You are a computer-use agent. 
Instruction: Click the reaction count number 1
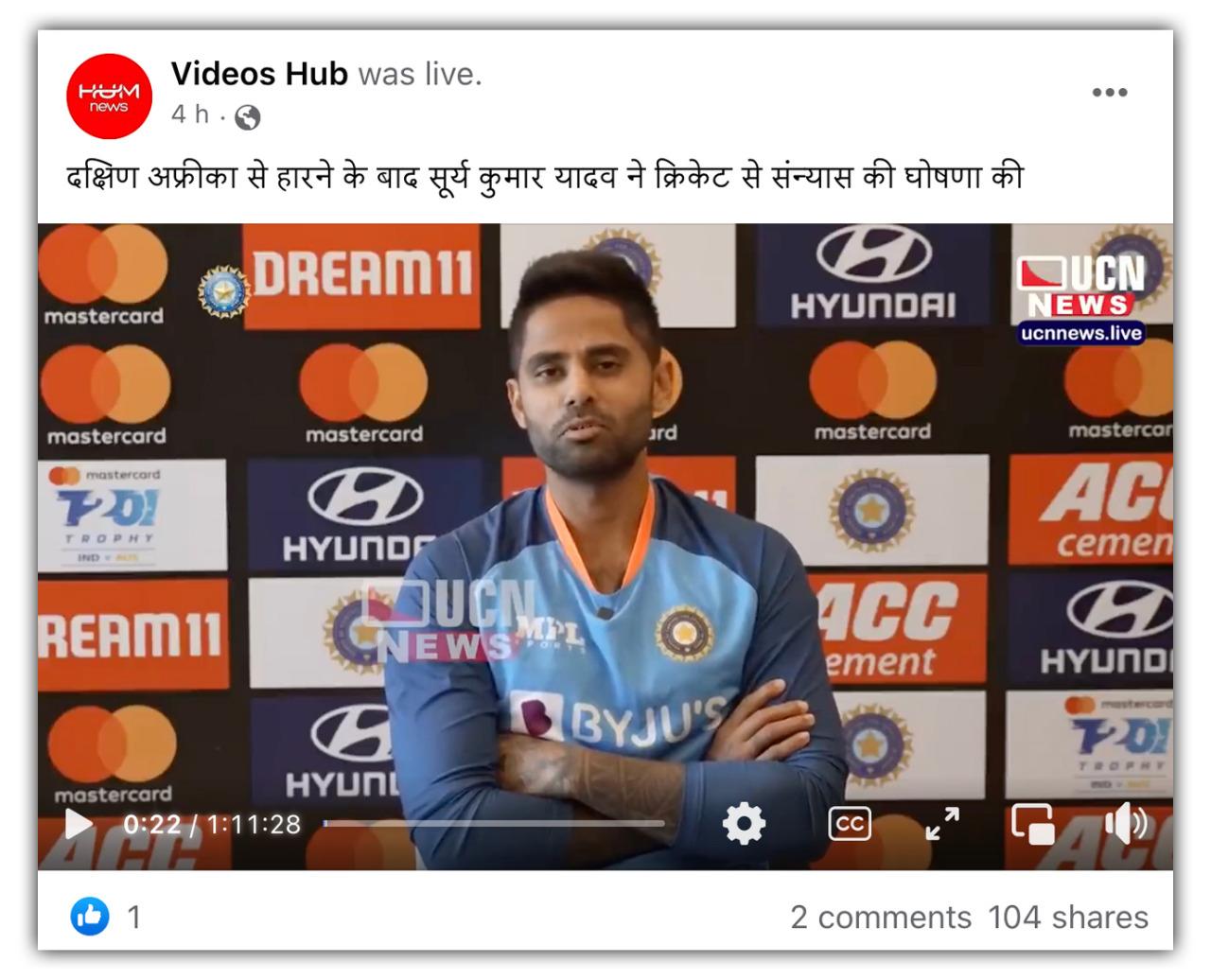coord(134,917)
